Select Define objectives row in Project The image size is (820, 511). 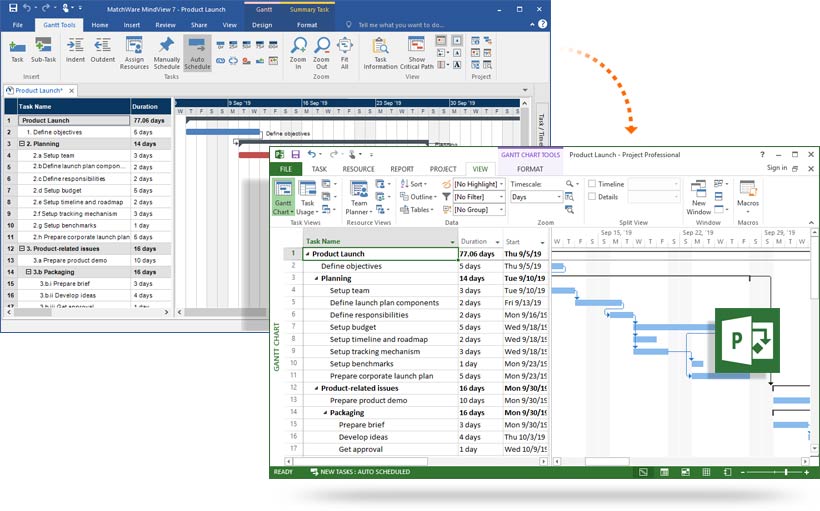coord(351,266)
